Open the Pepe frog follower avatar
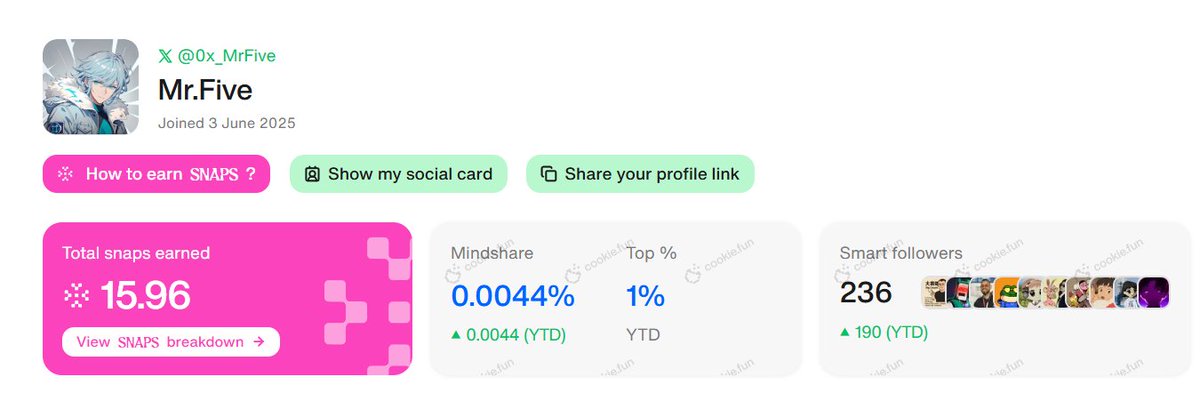 1006,293
